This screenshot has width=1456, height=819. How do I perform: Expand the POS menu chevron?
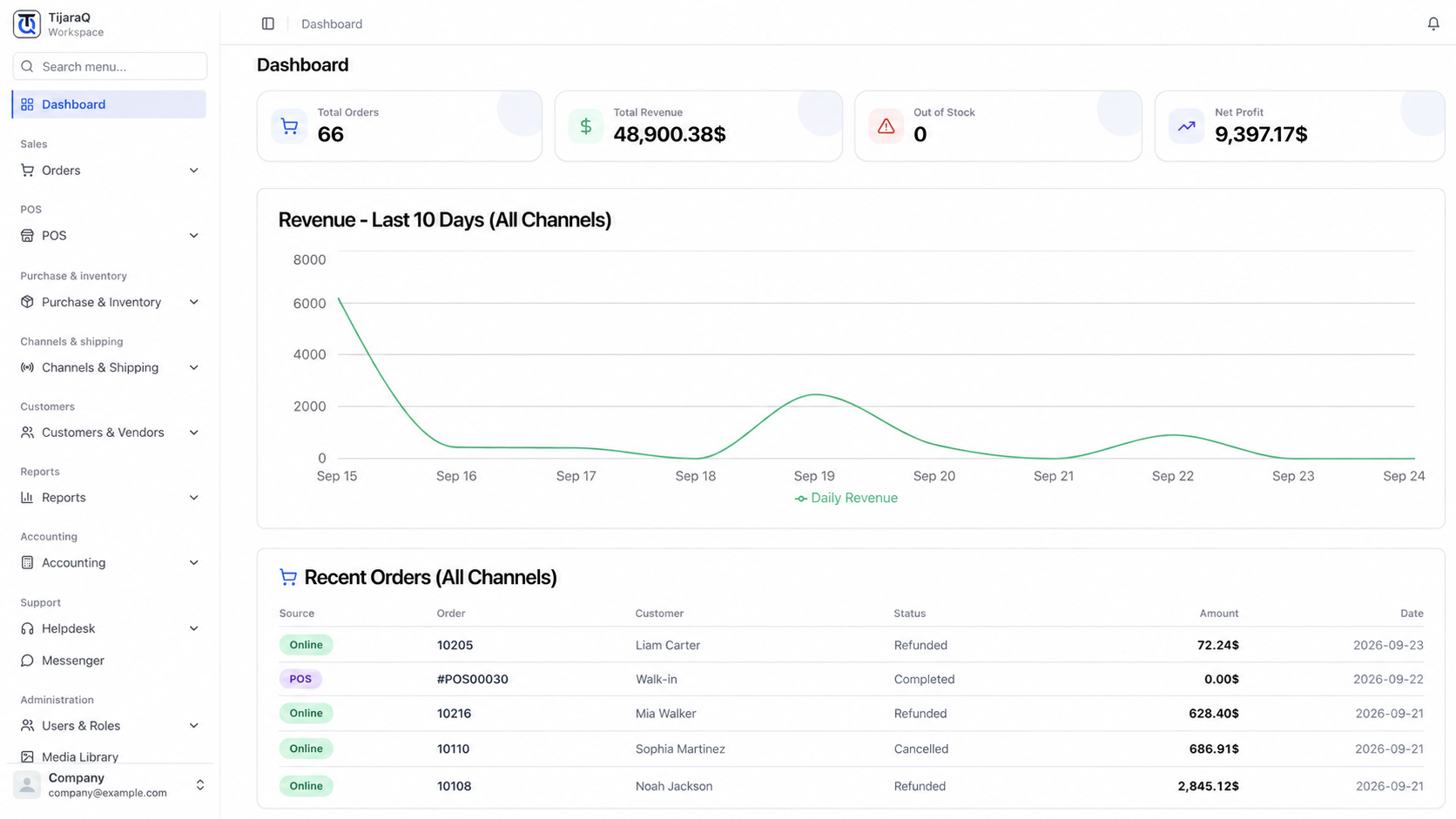coord(193,236)
